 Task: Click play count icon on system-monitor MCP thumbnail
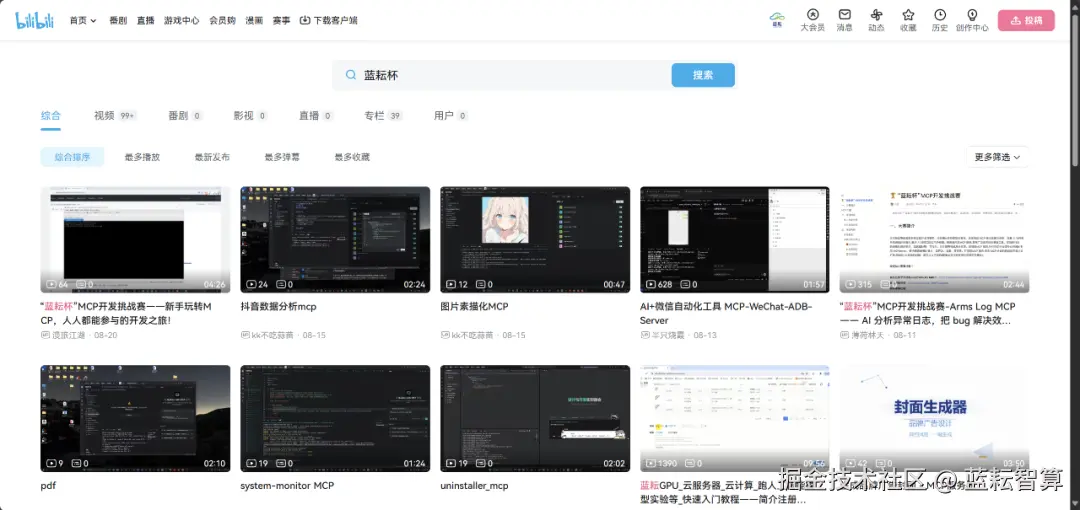(x=251, y=463)
